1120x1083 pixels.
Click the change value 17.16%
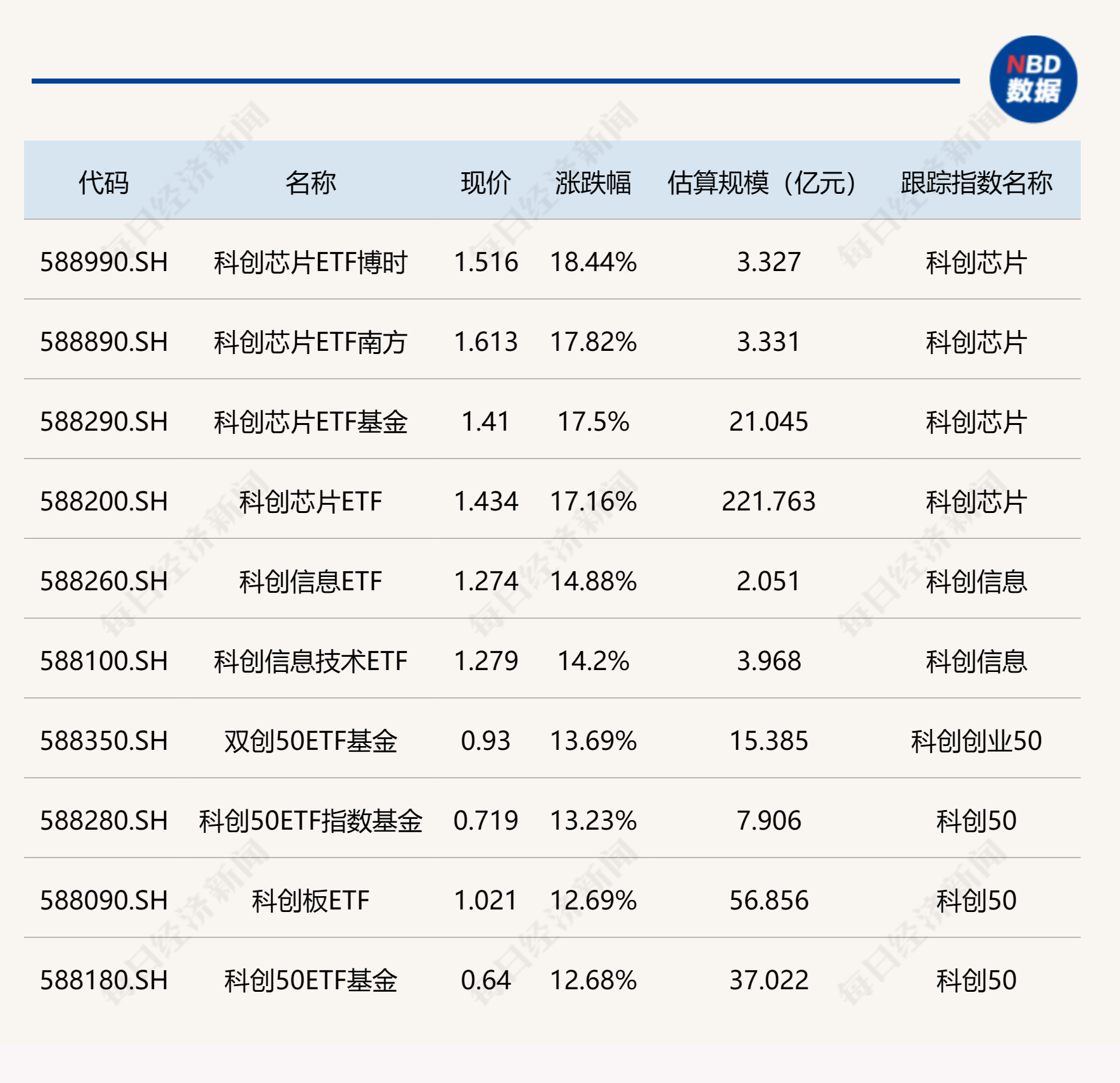coord(593,502)
